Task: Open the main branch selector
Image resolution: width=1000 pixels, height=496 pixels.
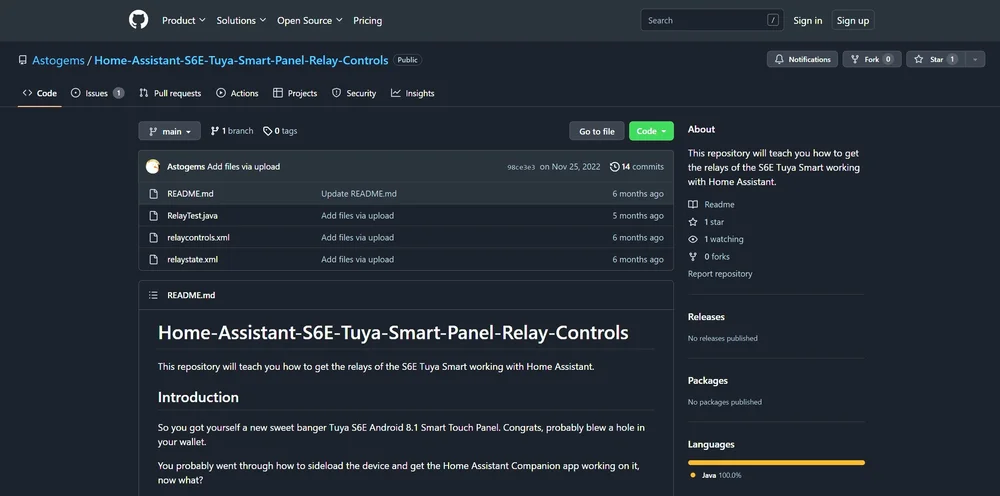Action: pyautogui.click(x=170, y=131)
